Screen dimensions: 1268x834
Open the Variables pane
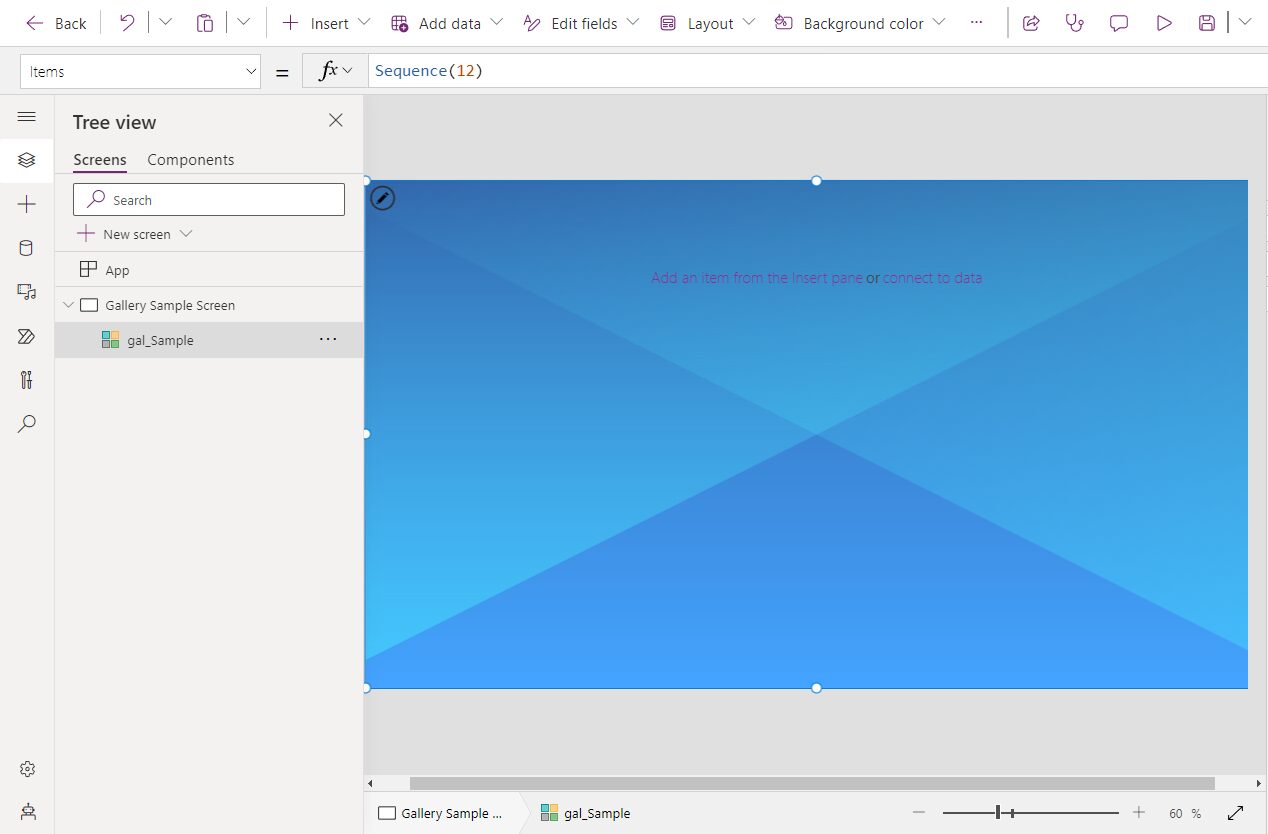[26, 379]
